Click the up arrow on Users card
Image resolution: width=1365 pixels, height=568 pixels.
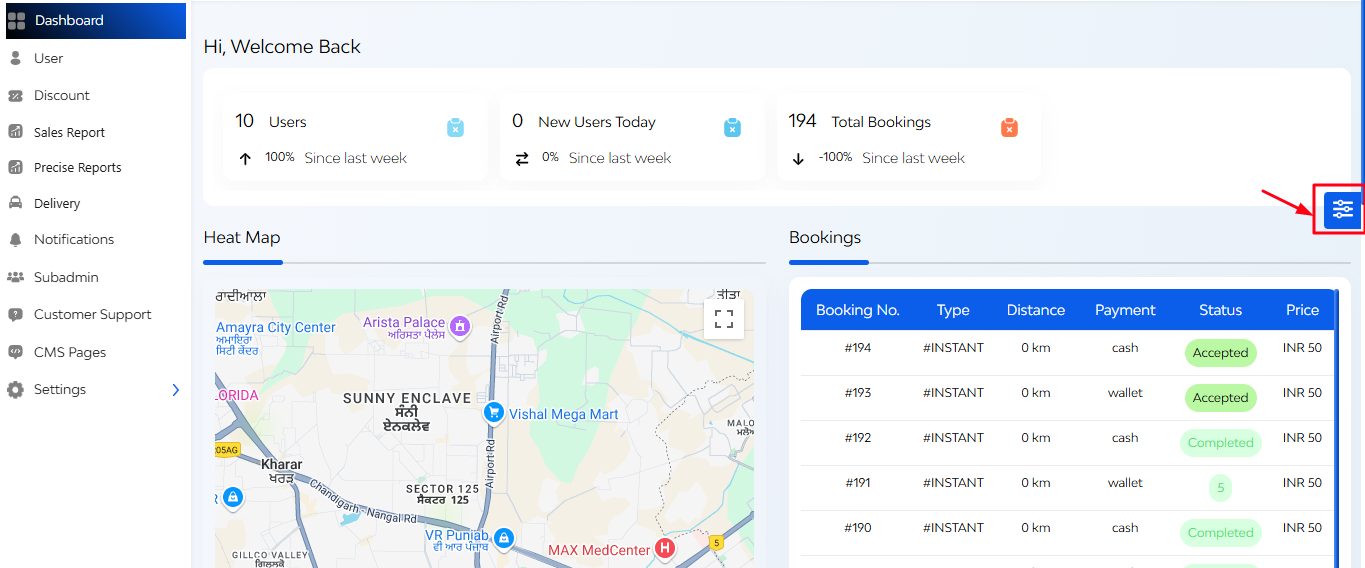(x=245, y=158)
